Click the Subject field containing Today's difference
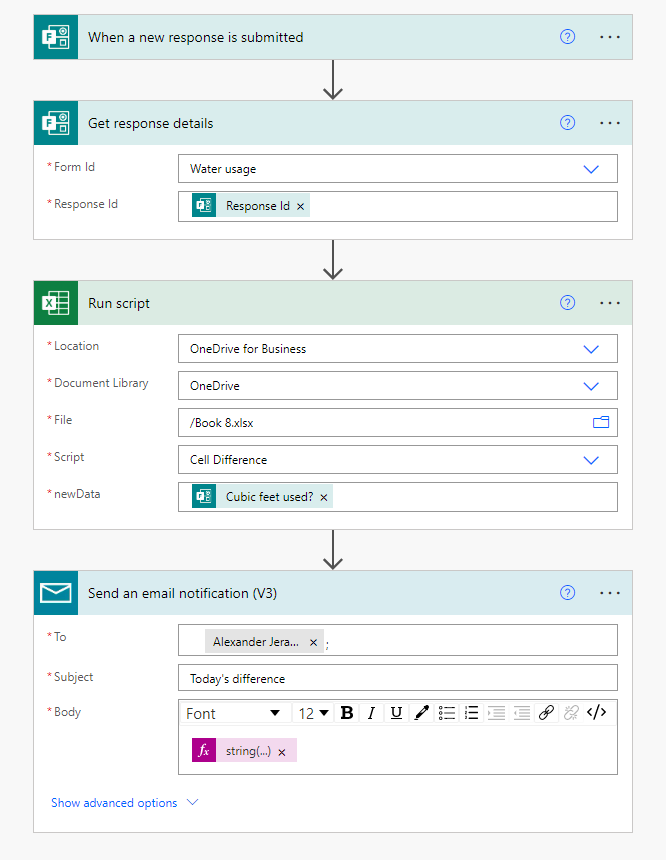Screen dimensions: 666x860 pyautogui.click(x=398, y=676)
